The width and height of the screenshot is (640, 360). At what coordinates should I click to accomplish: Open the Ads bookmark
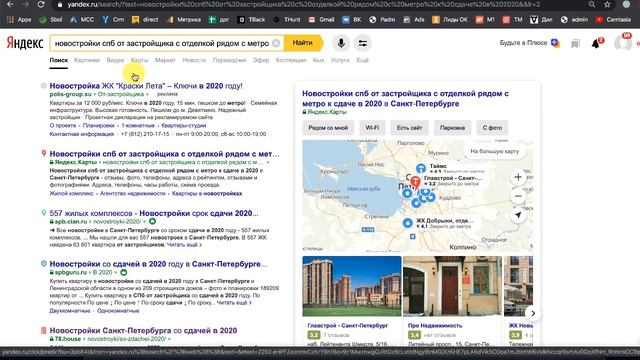click(x=414, y=19)
